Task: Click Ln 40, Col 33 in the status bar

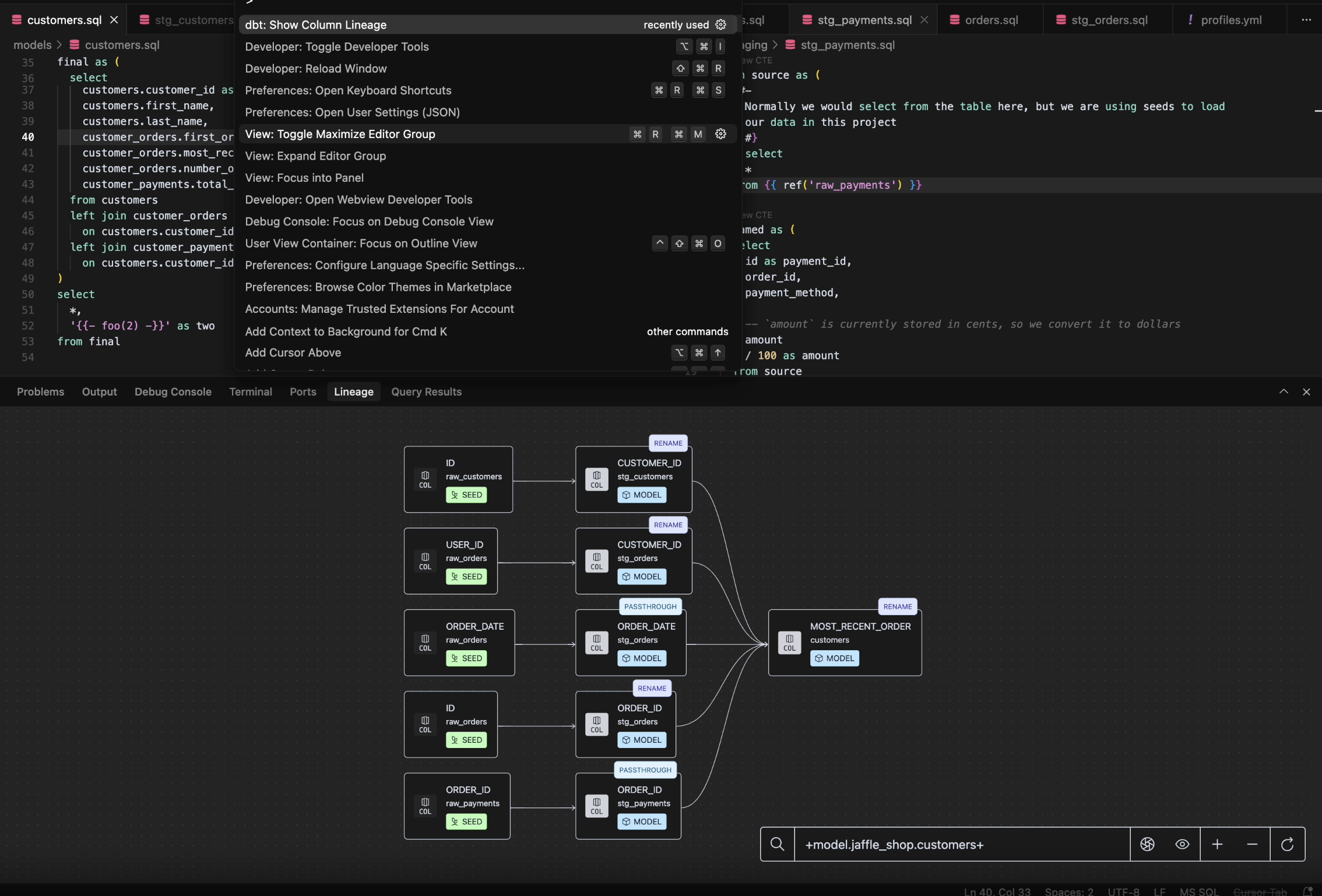Action: (997, 891)
